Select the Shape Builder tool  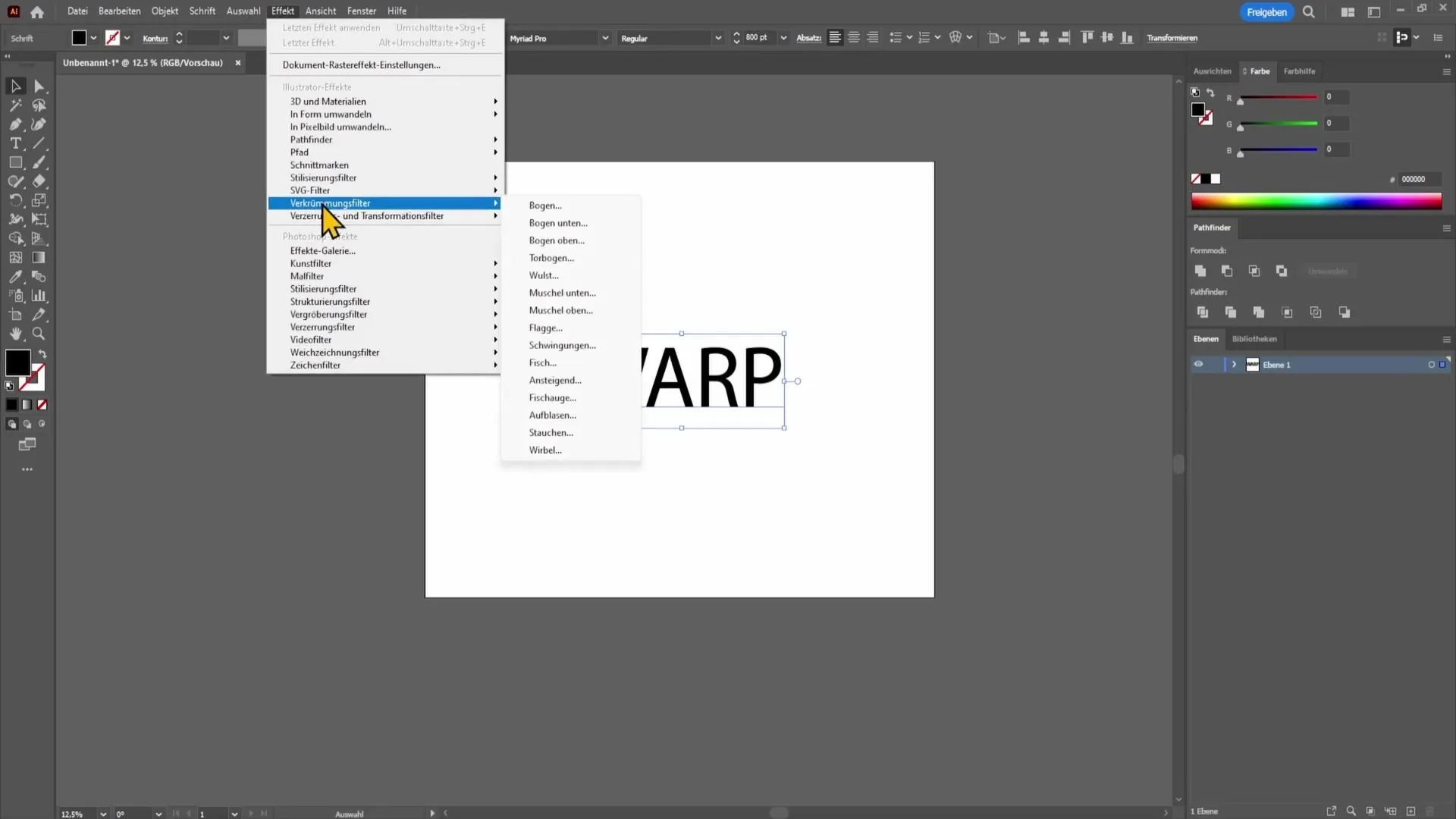click(x=16, y=238)
